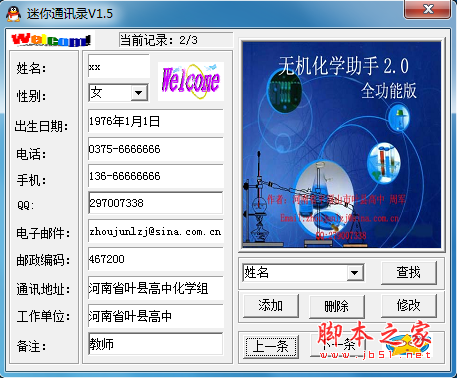Close the 迷你通讯录 window
457x378 pixels.
coord(428,10)
